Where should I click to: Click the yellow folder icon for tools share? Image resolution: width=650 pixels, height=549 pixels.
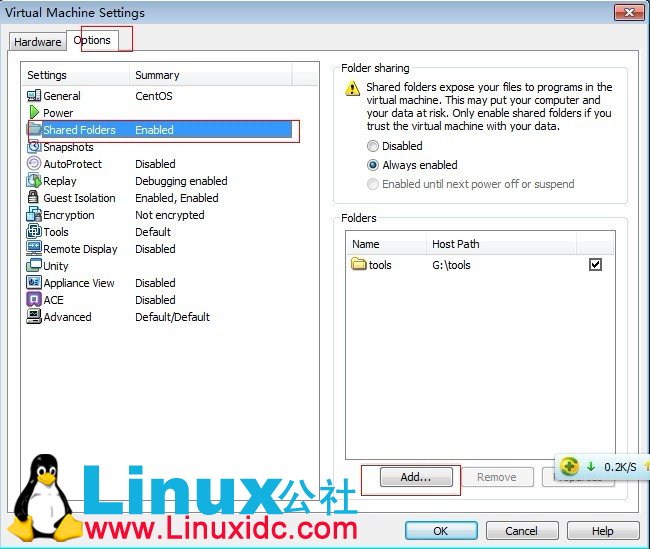point(359,264)
